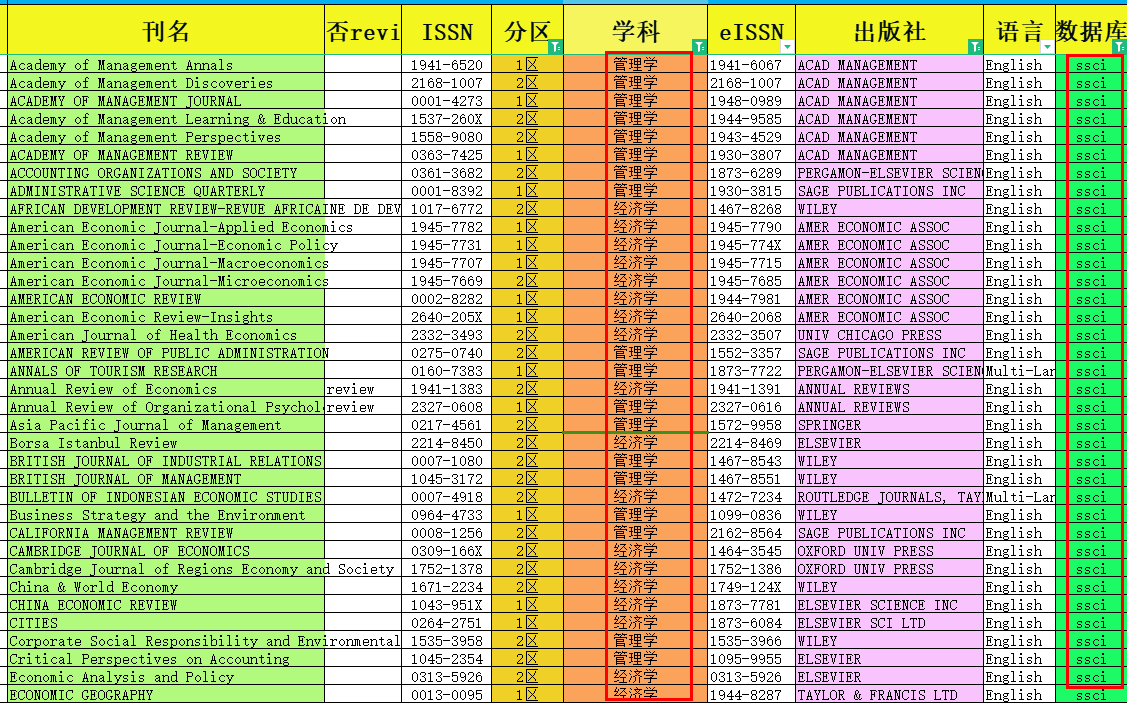Click ISSN value 1045-3172

[x=446, y=479]
